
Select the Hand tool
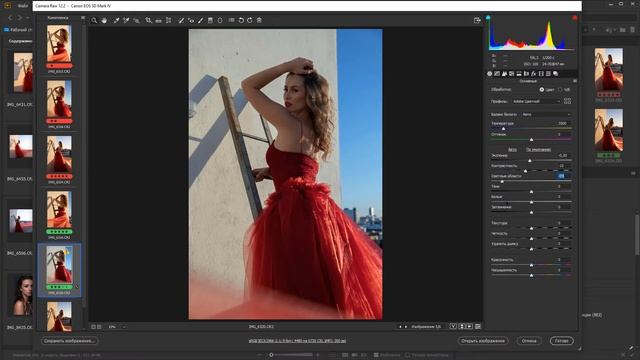(x=104, y=20)
